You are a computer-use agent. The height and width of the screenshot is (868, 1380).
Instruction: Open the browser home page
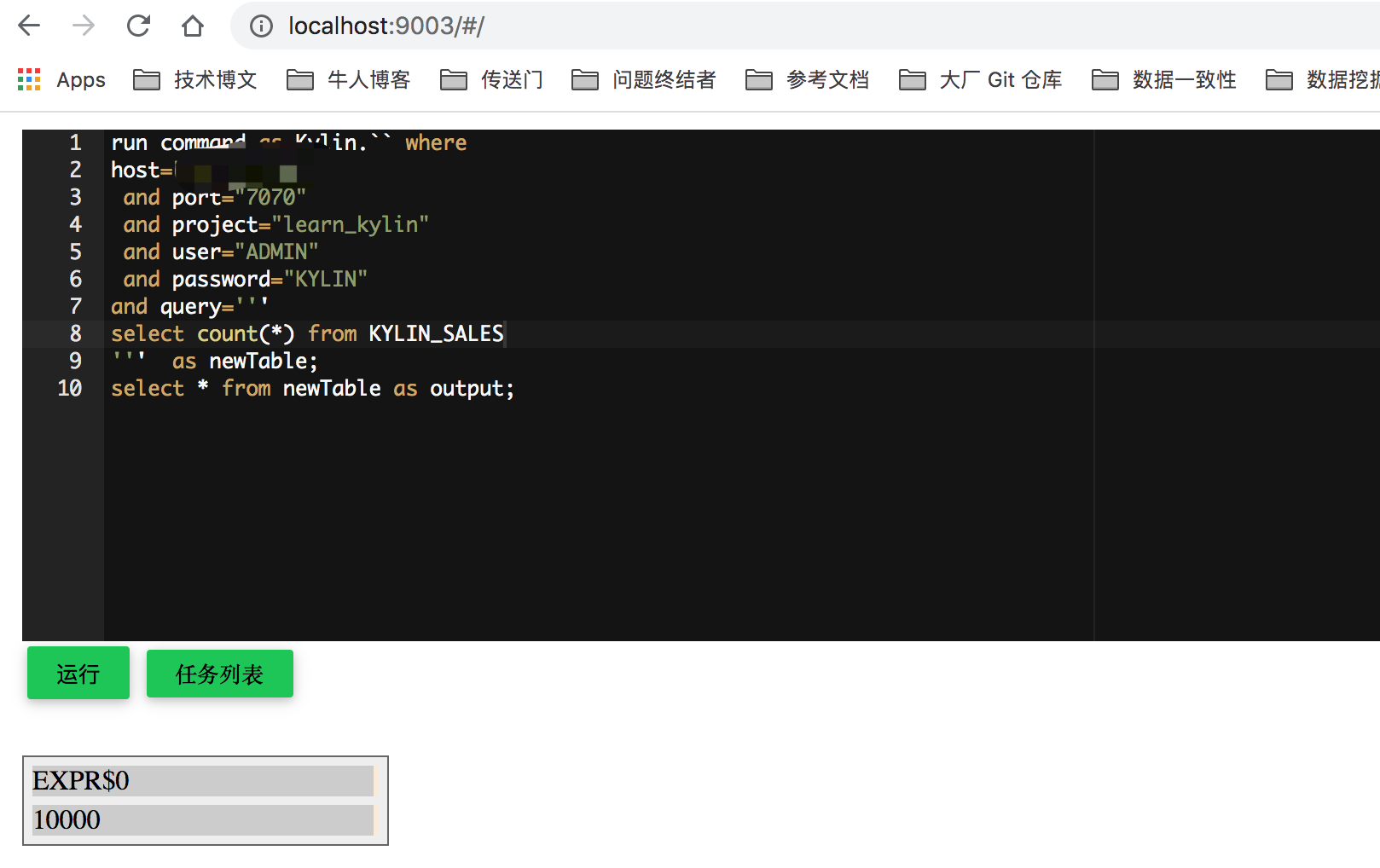192,26
